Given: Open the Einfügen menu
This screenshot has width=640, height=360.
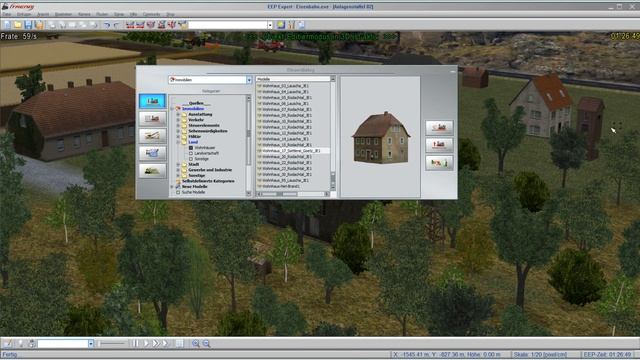Looking at the screenshot, I should tap(24, 14).
